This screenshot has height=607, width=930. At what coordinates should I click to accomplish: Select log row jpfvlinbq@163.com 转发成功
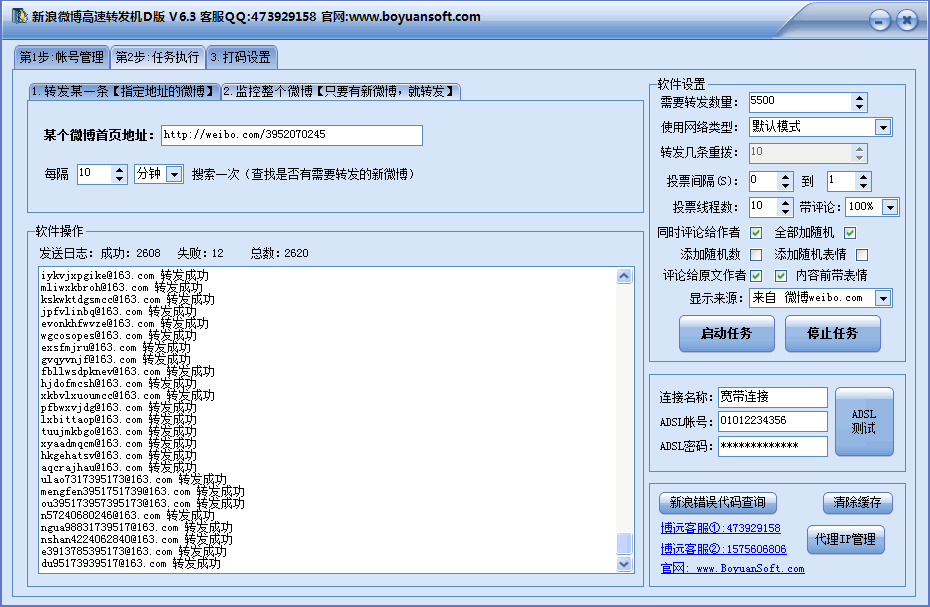pos(119,312)
